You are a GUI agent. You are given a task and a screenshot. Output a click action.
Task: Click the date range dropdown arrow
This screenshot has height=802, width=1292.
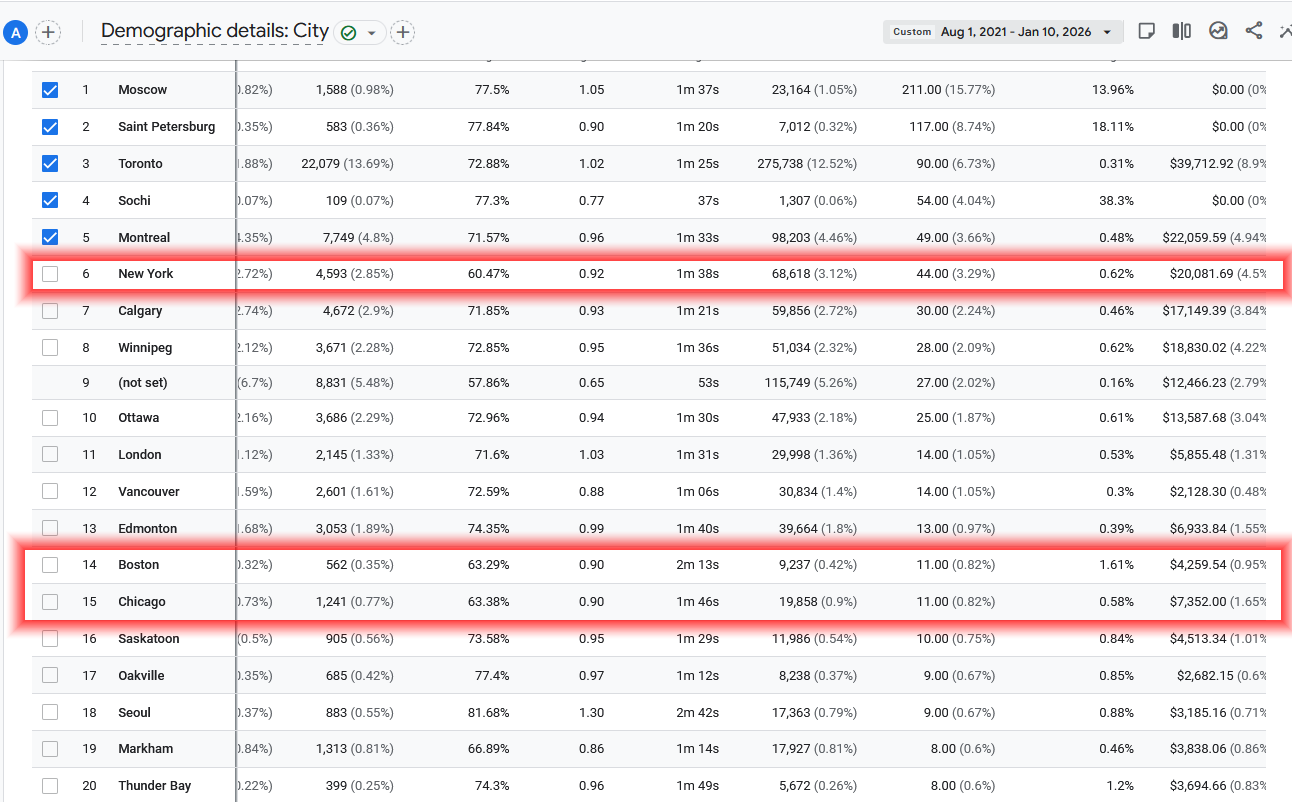1107,32
